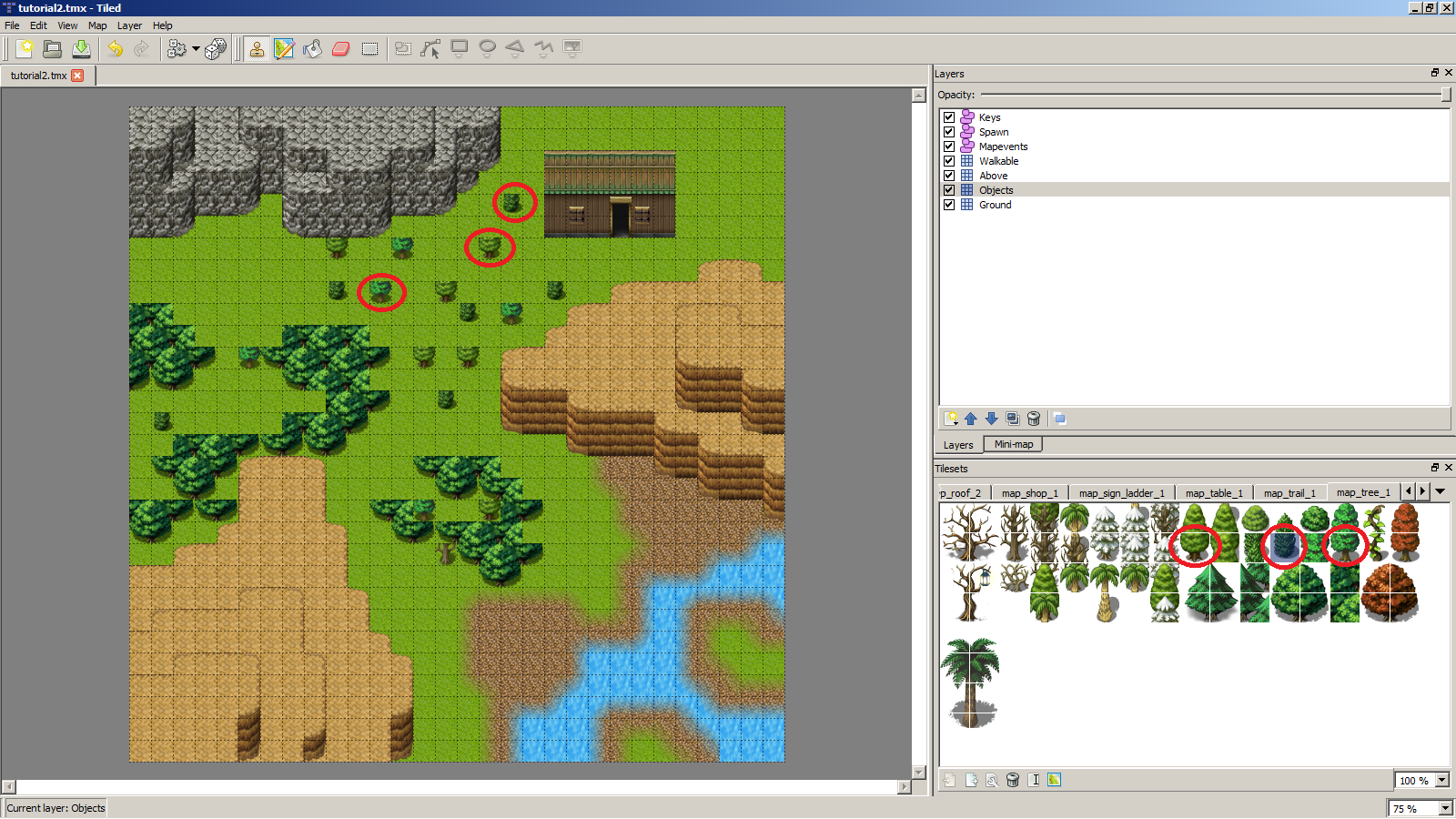Screen dimensions: 1456x819
Task: Open the File menu
Action: pyautogui.click(x=12, y=25)
